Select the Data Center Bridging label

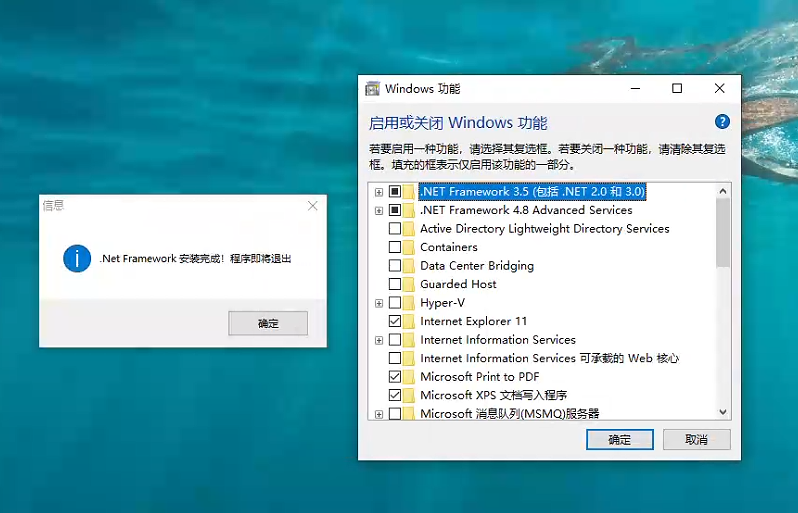point(477,266)
